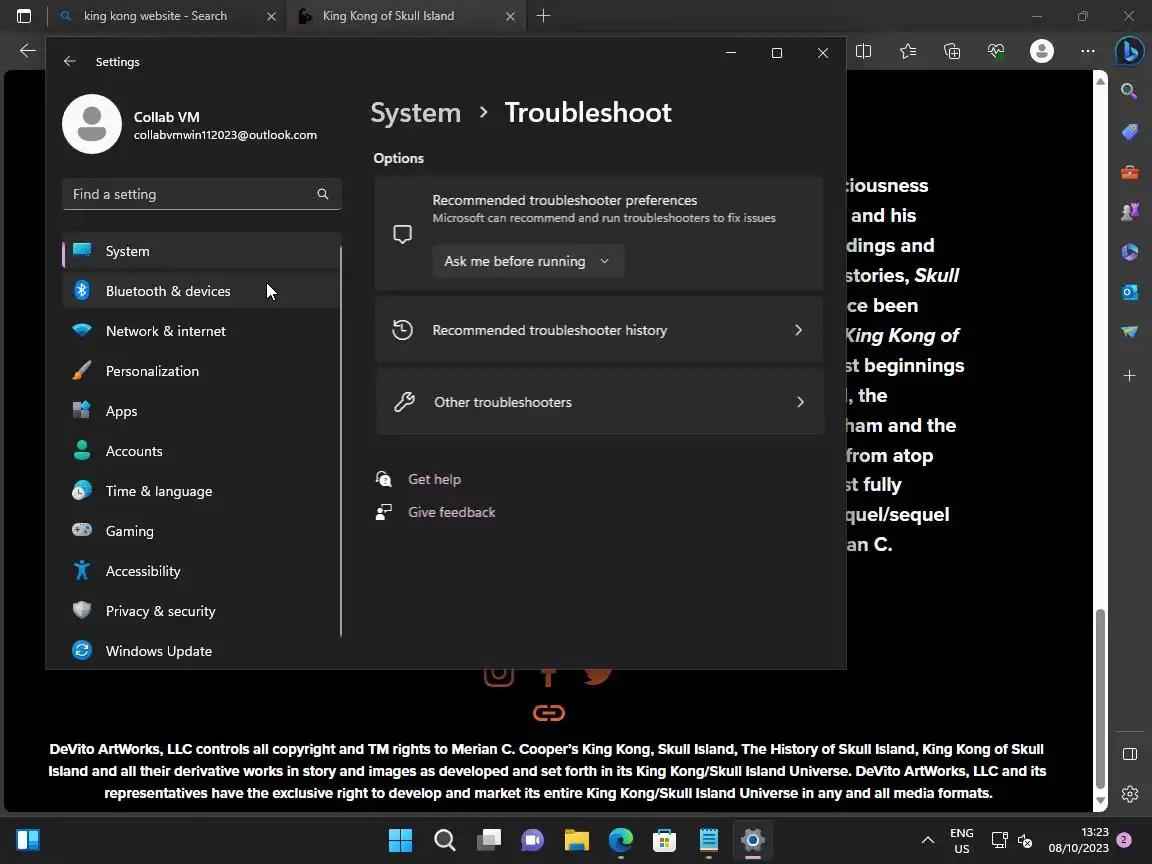
Task: Open Other troubleshooters page
Action: pyautogui.click(x=599, y=403)
